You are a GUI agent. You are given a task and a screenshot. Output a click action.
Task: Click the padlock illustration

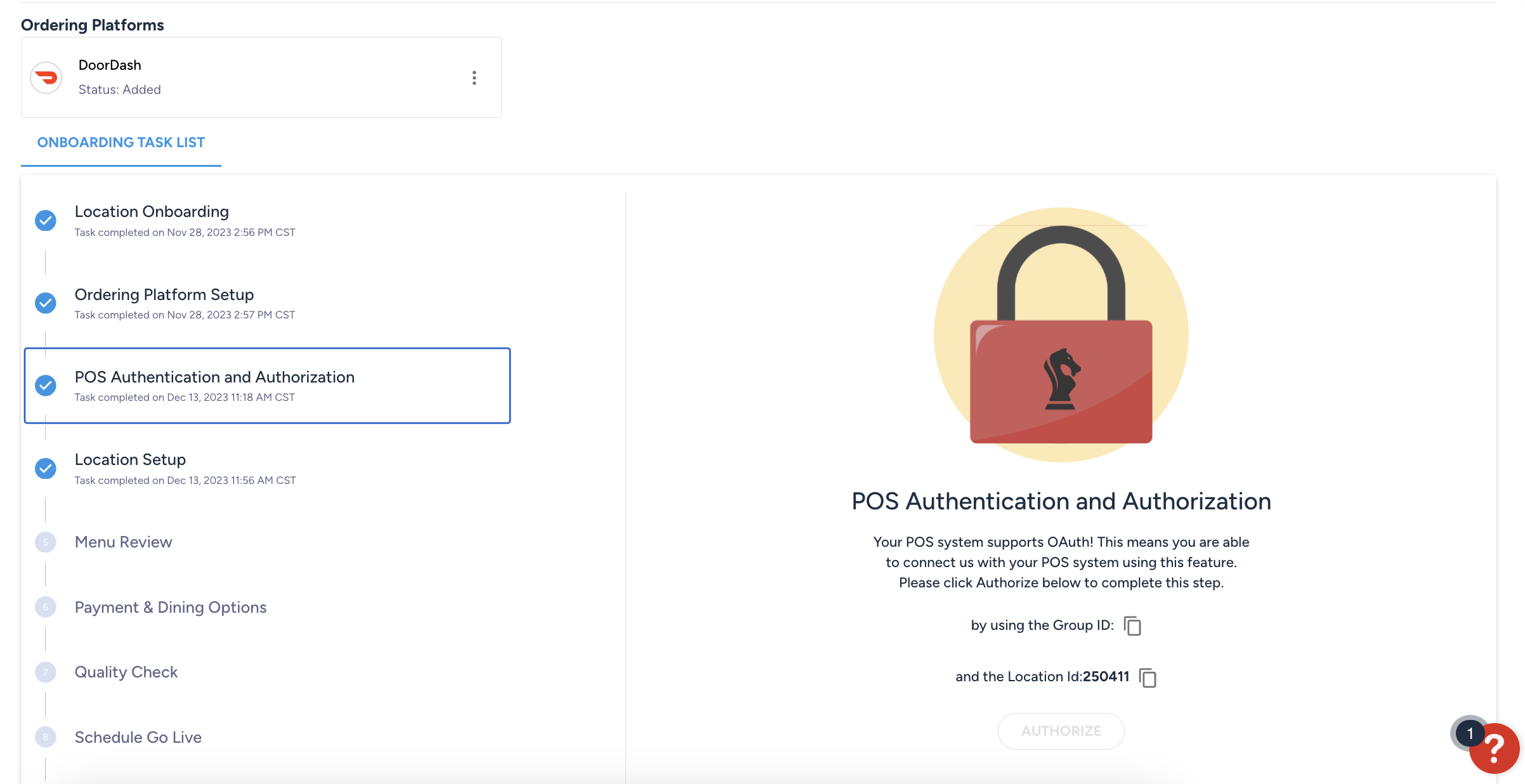[1061, 334]
